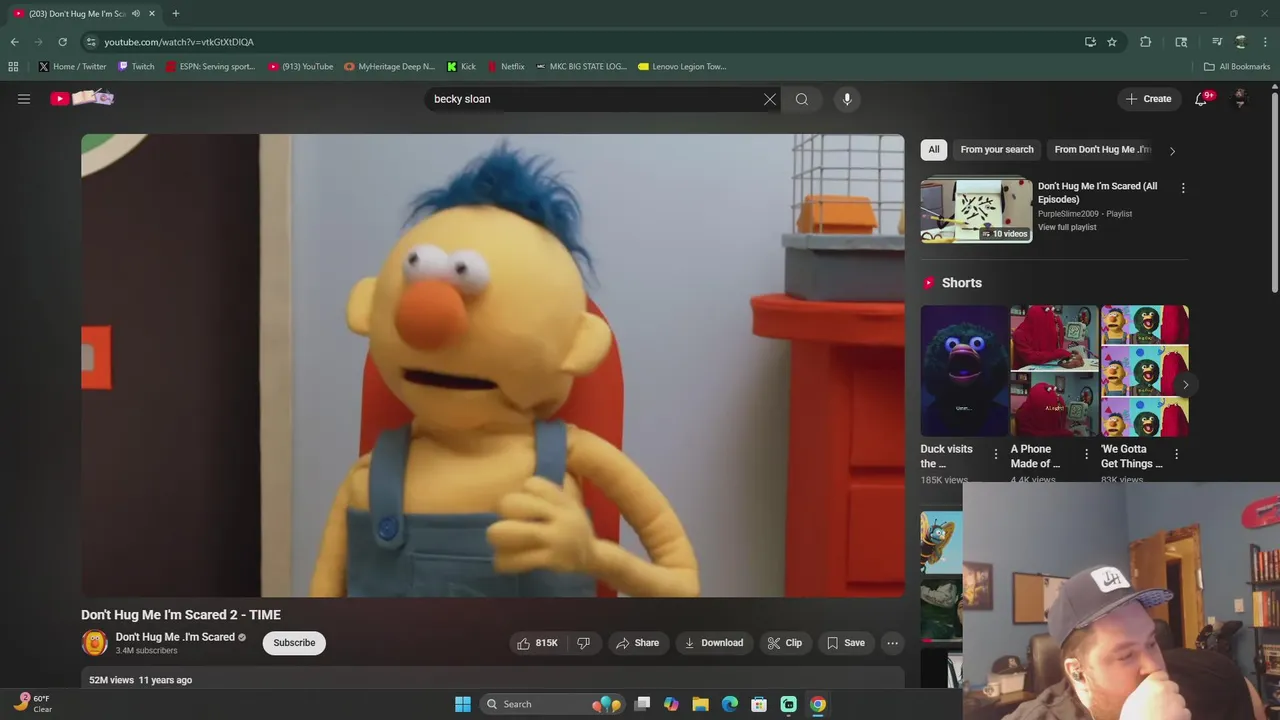Open options for A Phone Made of Short

point(1086,454)
